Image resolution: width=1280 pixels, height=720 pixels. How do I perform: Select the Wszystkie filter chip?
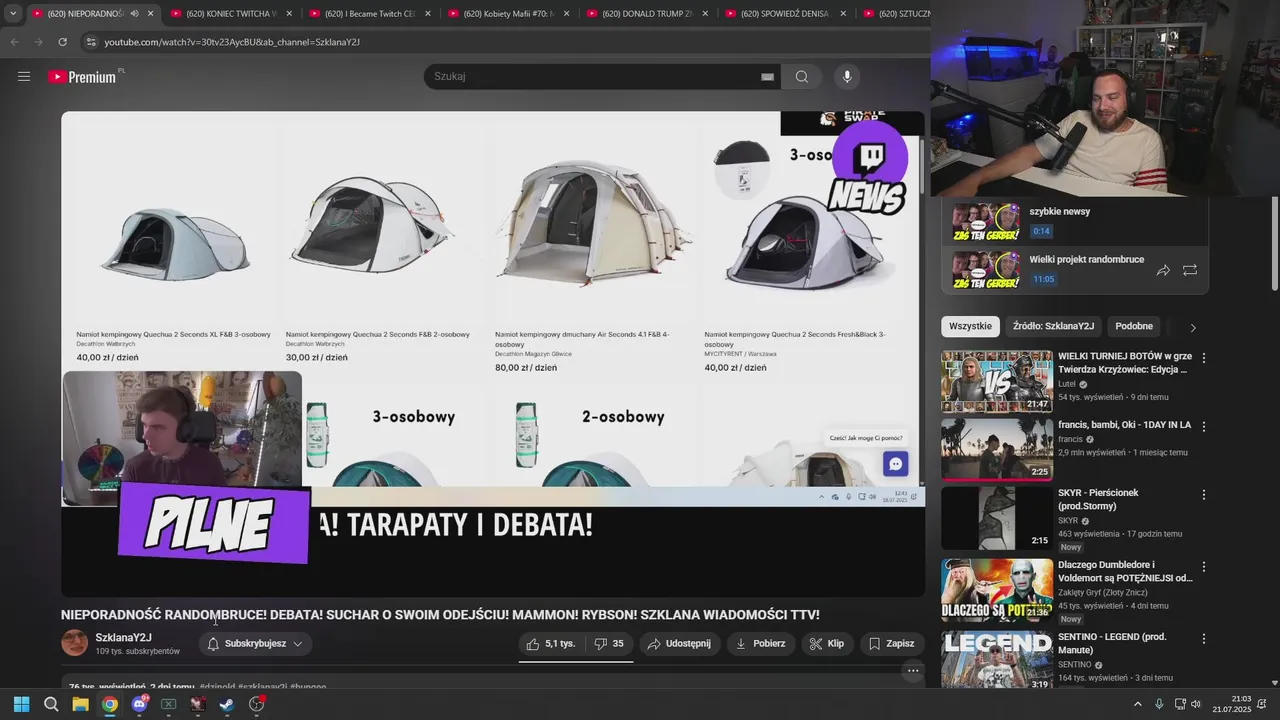970,326
